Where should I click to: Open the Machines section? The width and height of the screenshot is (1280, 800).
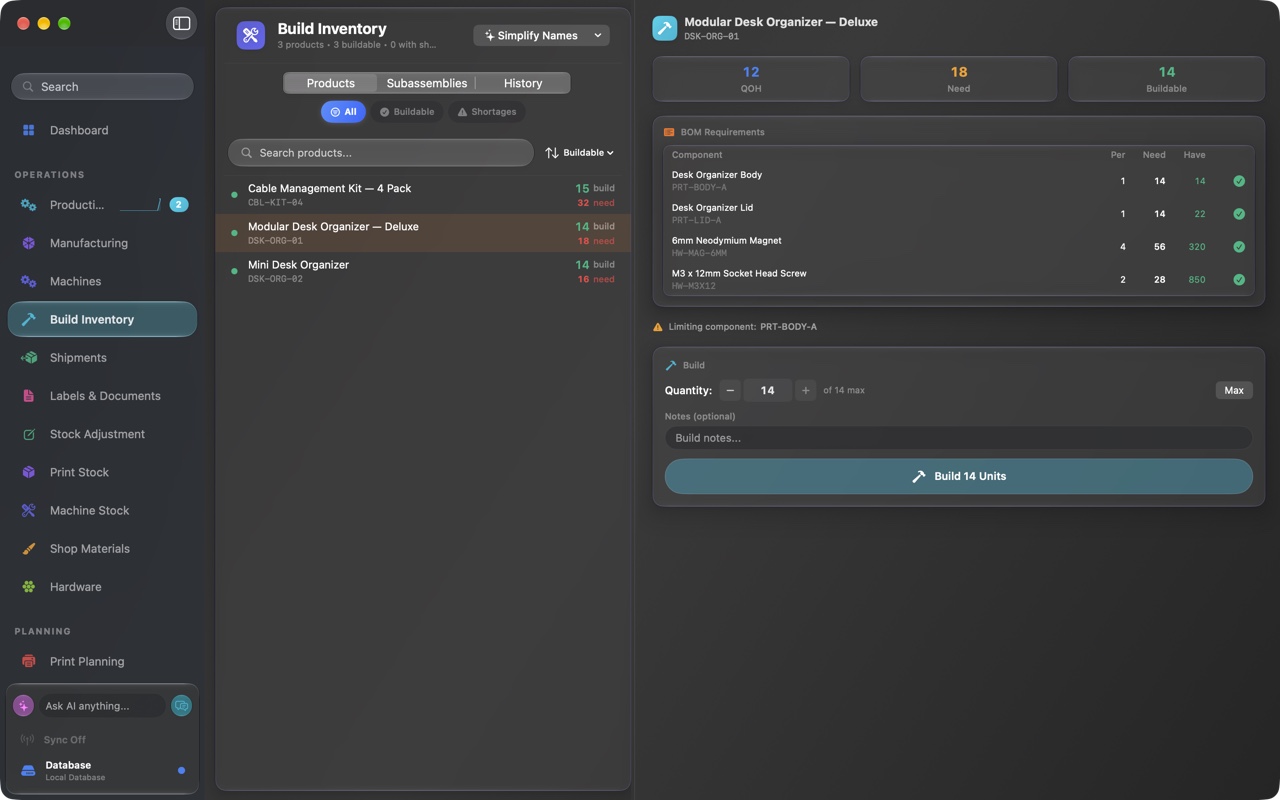pos(102,281)
